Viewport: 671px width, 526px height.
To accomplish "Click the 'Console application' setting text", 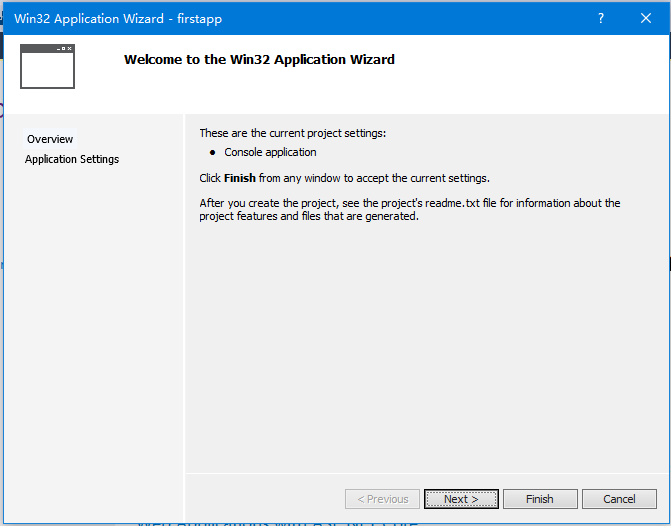I will pyautogui.click(x=270, y=153).
